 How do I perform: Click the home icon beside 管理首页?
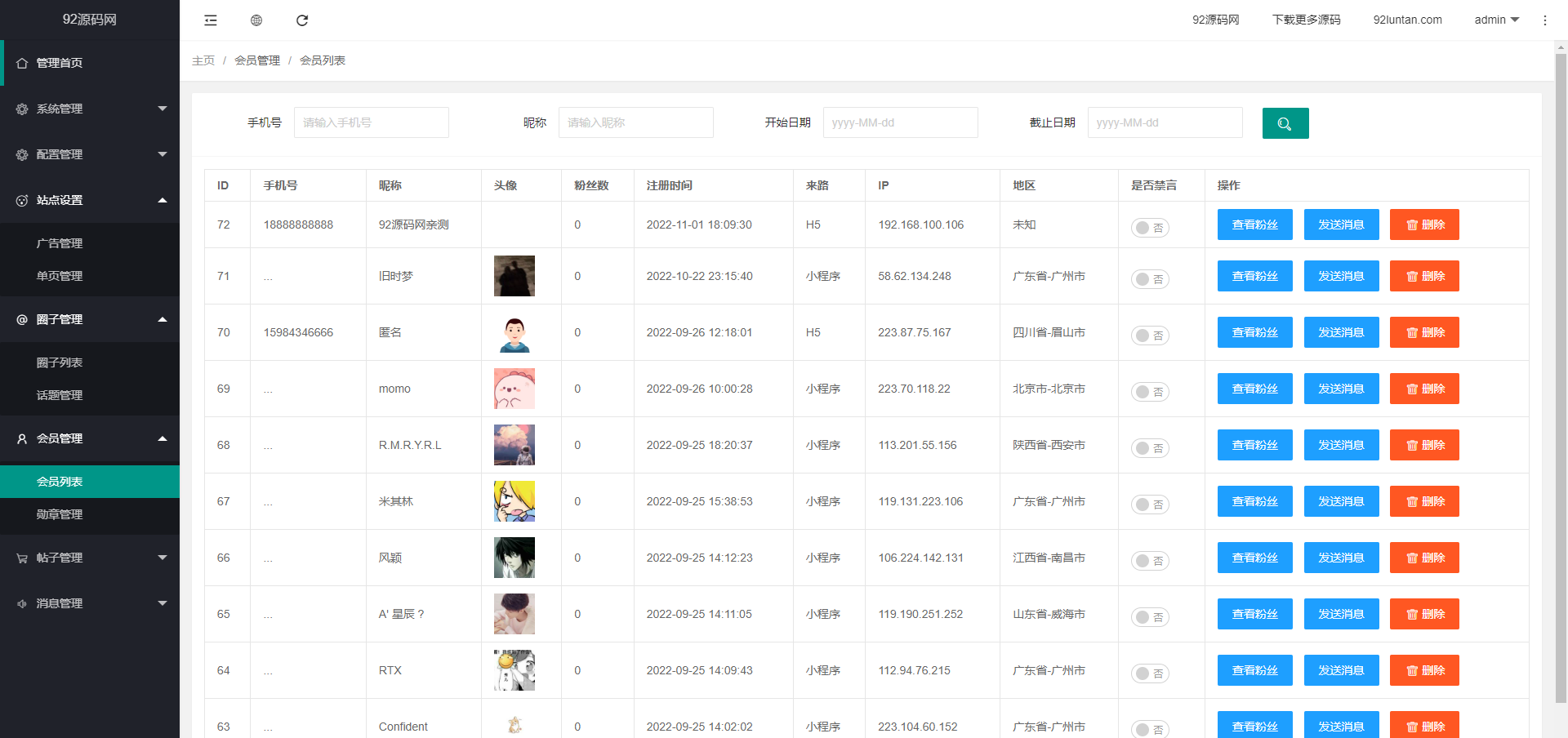pos(22,63)
